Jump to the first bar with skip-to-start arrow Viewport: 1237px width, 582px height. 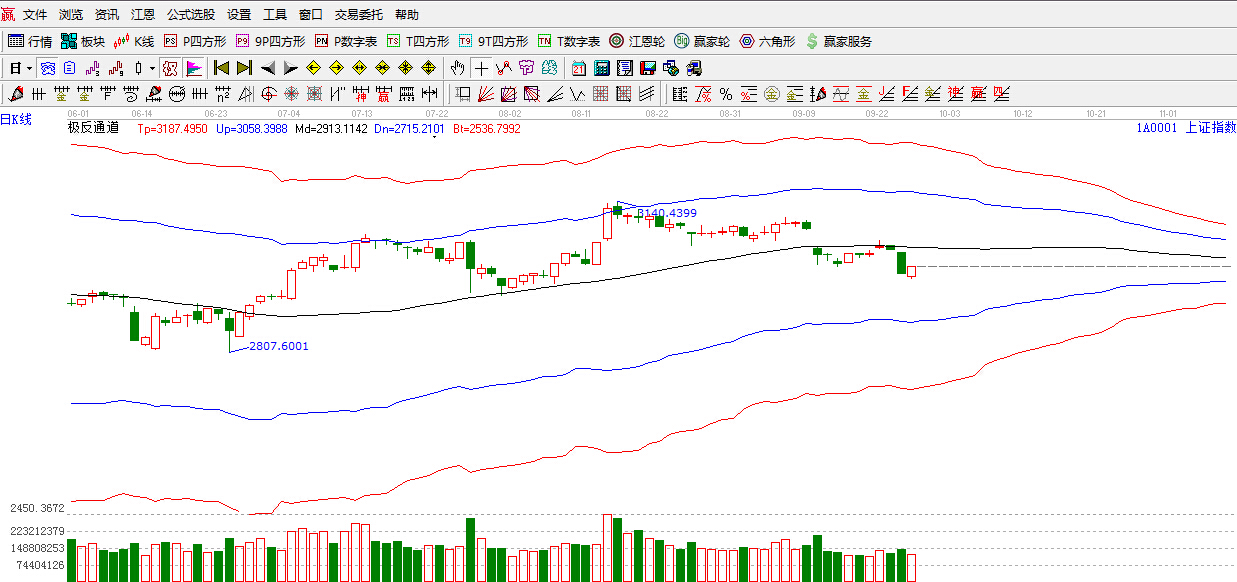point(221,68)
